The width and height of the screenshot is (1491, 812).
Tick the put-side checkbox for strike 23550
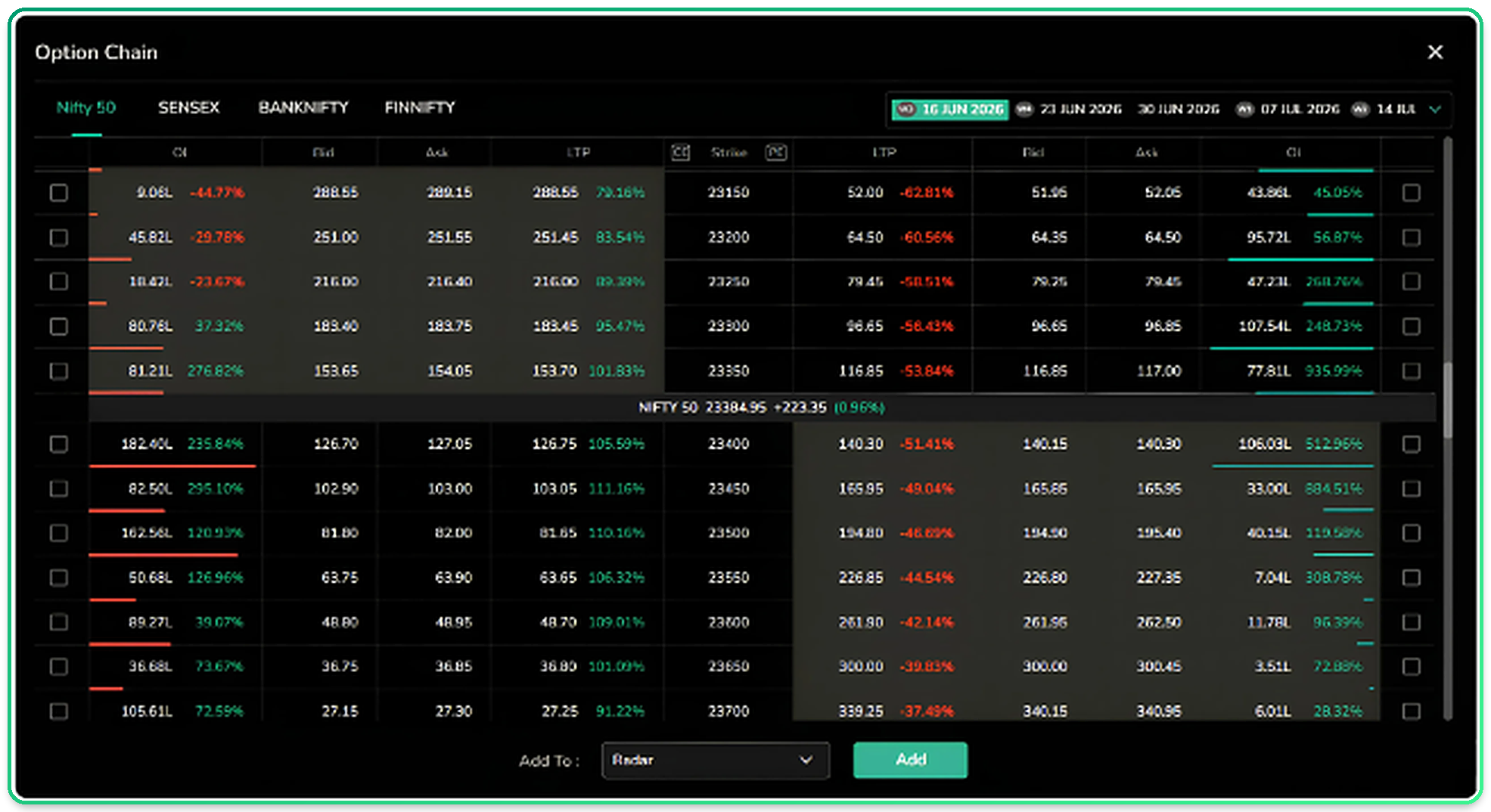click(x=1411, y=578)
